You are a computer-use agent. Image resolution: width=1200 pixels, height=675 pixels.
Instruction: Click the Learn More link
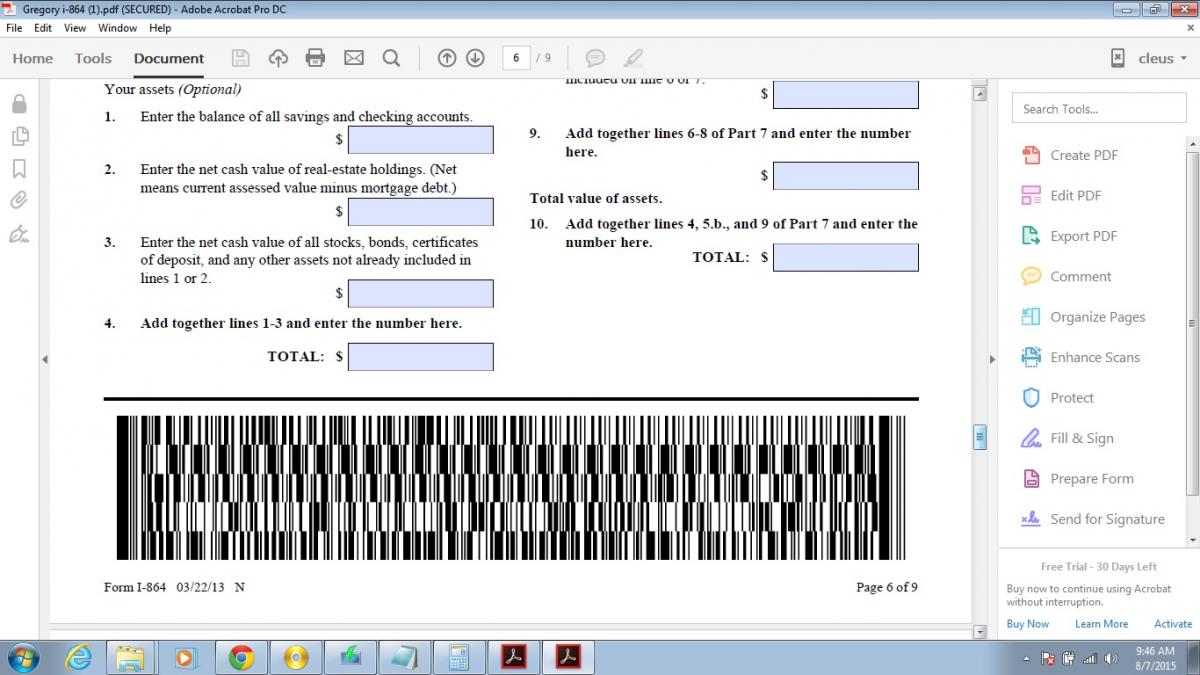(x=1101, y=624)
